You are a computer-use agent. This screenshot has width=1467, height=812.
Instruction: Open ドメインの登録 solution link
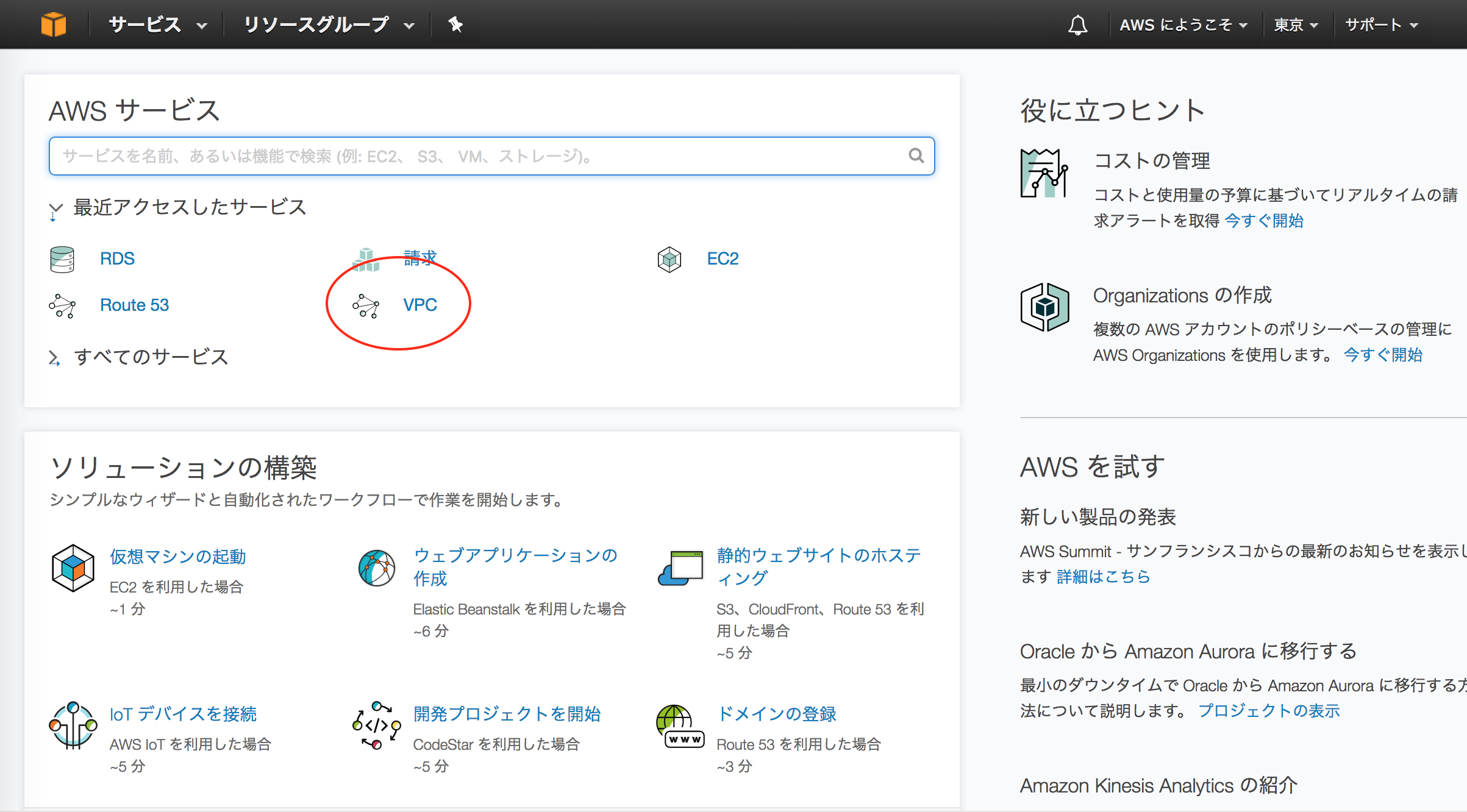click(x=777, y=714)
